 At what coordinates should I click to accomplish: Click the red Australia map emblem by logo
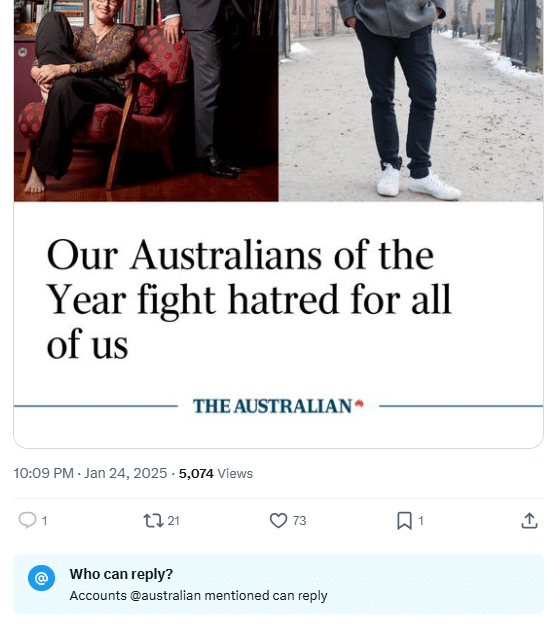coord(359,403)
